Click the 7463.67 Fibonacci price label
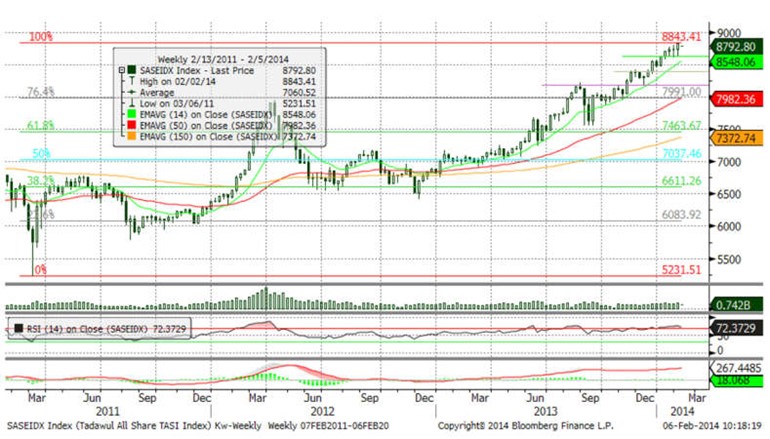 click(x=681, y=126)
